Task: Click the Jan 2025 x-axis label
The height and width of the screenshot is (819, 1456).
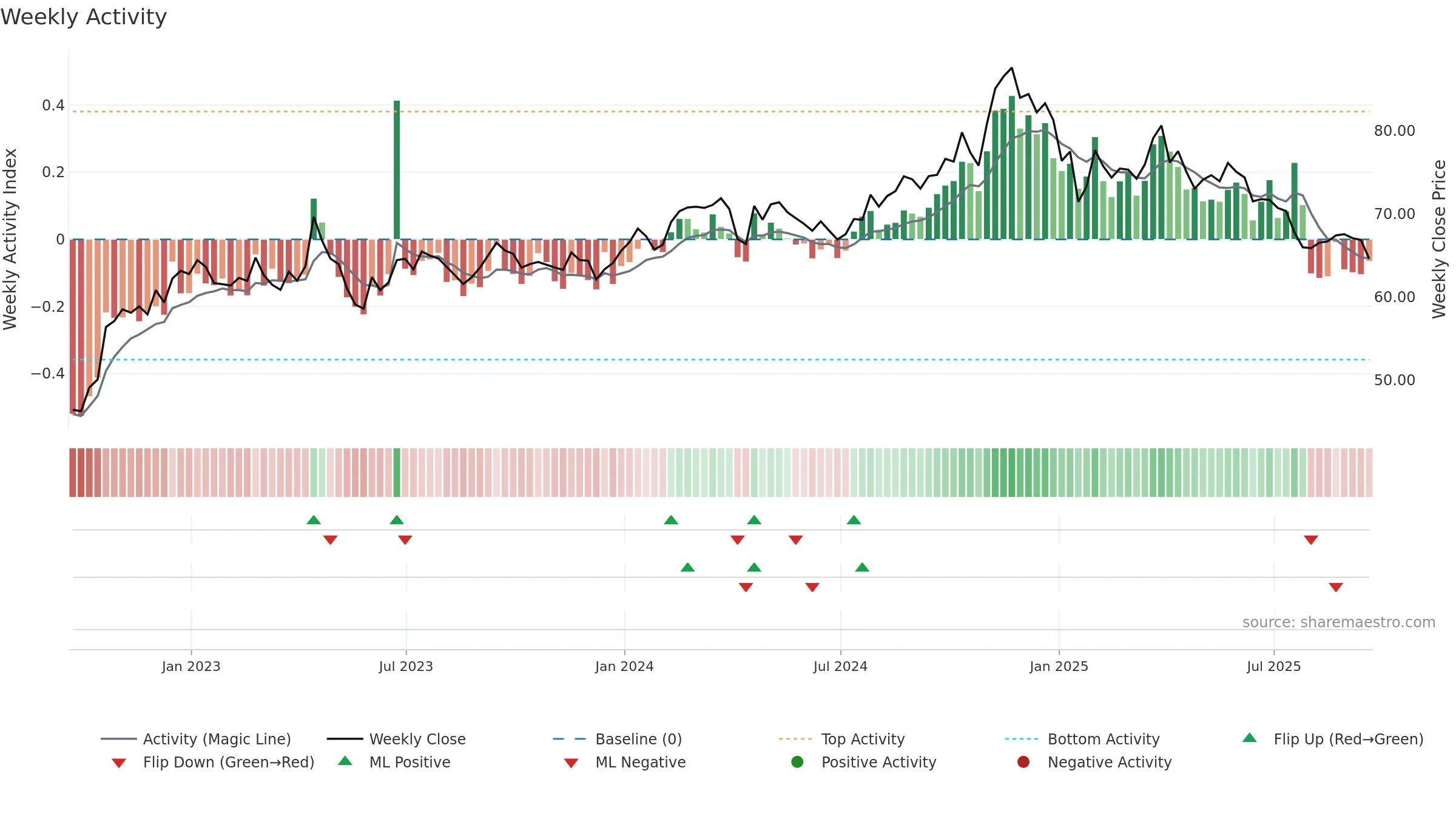Action: pos(1059,666)
